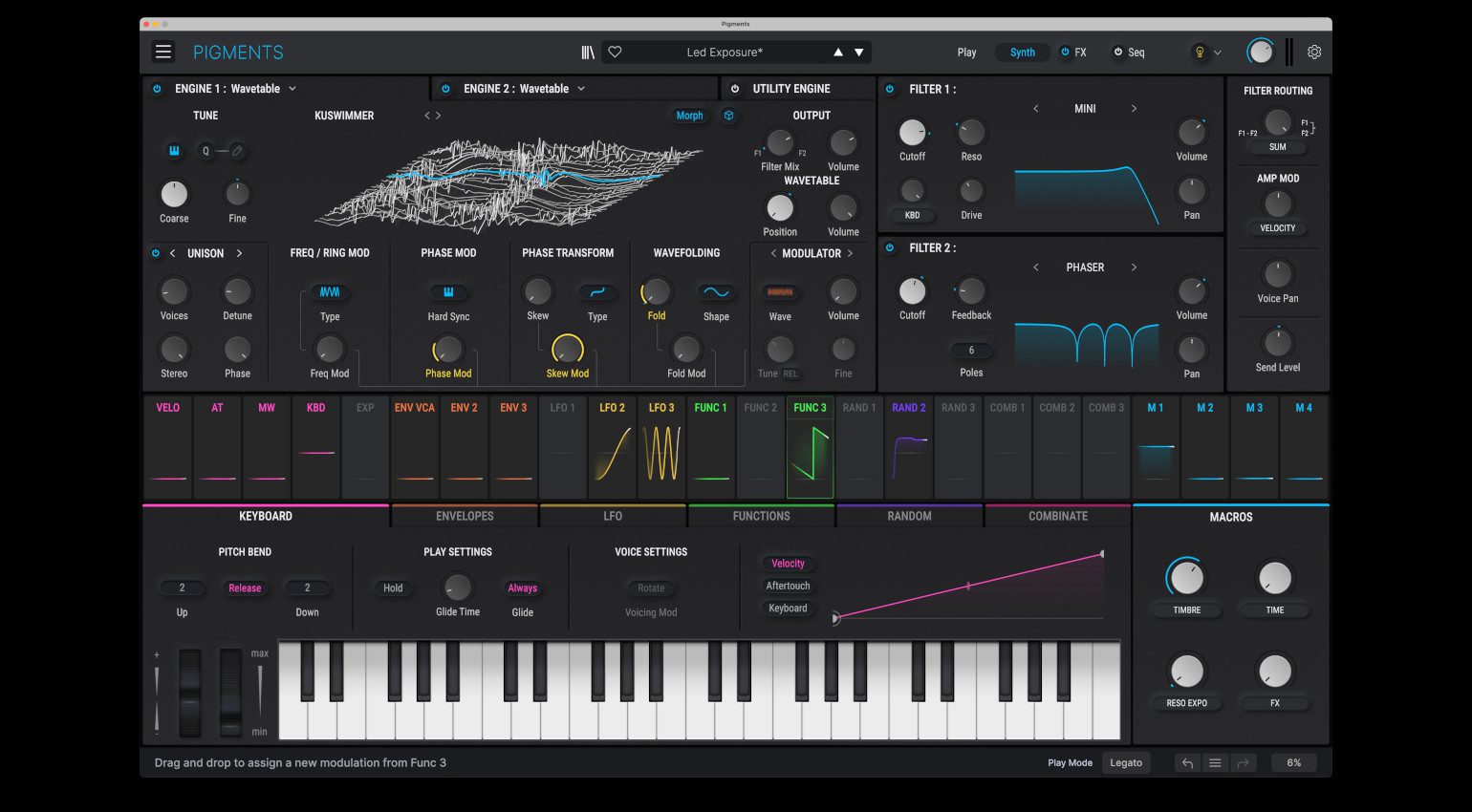Open the hamburger menu next to PIGMENTS logo
Image resolution: width=1472 pixels, height=812 pixels.
[163, 52]
